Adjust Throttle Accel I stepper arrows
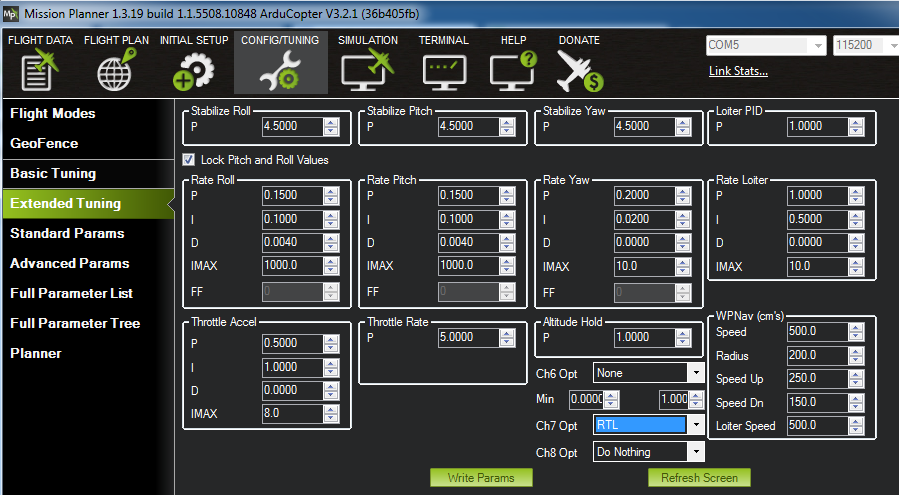The height and width of the screenshot is (495, 899). pyautogui.click(x=331, y=367)
